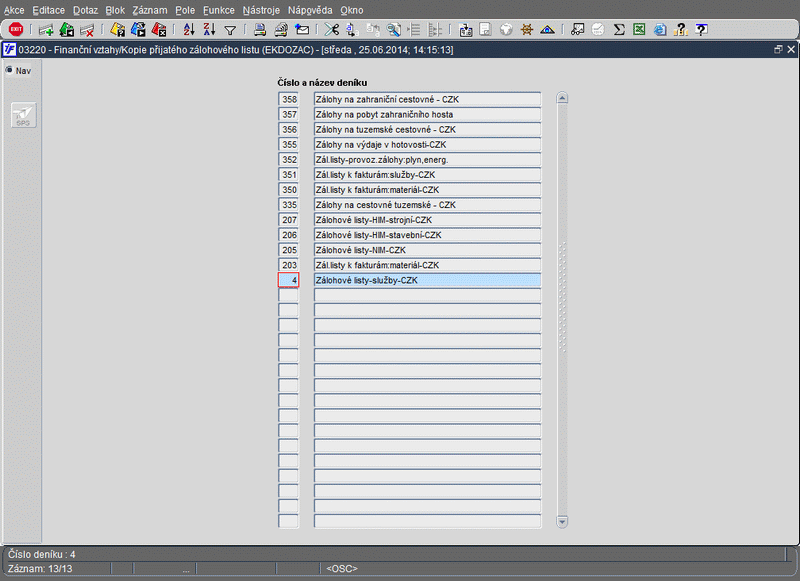Click the triangle with blue eye icon
This screenshot has width=800, height=581.
(x=547, y=30)
